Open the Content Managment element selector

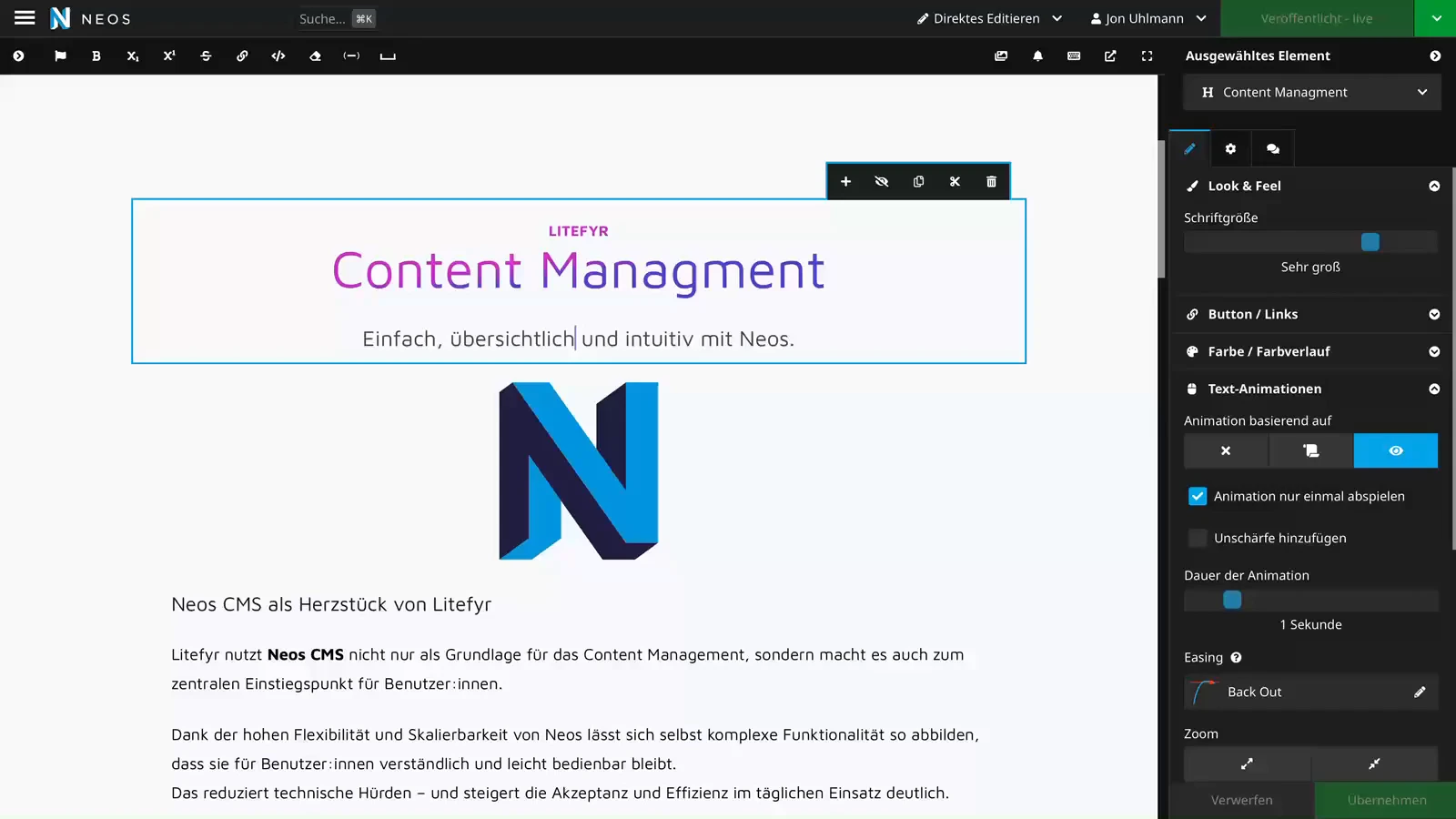point(1311,92)
